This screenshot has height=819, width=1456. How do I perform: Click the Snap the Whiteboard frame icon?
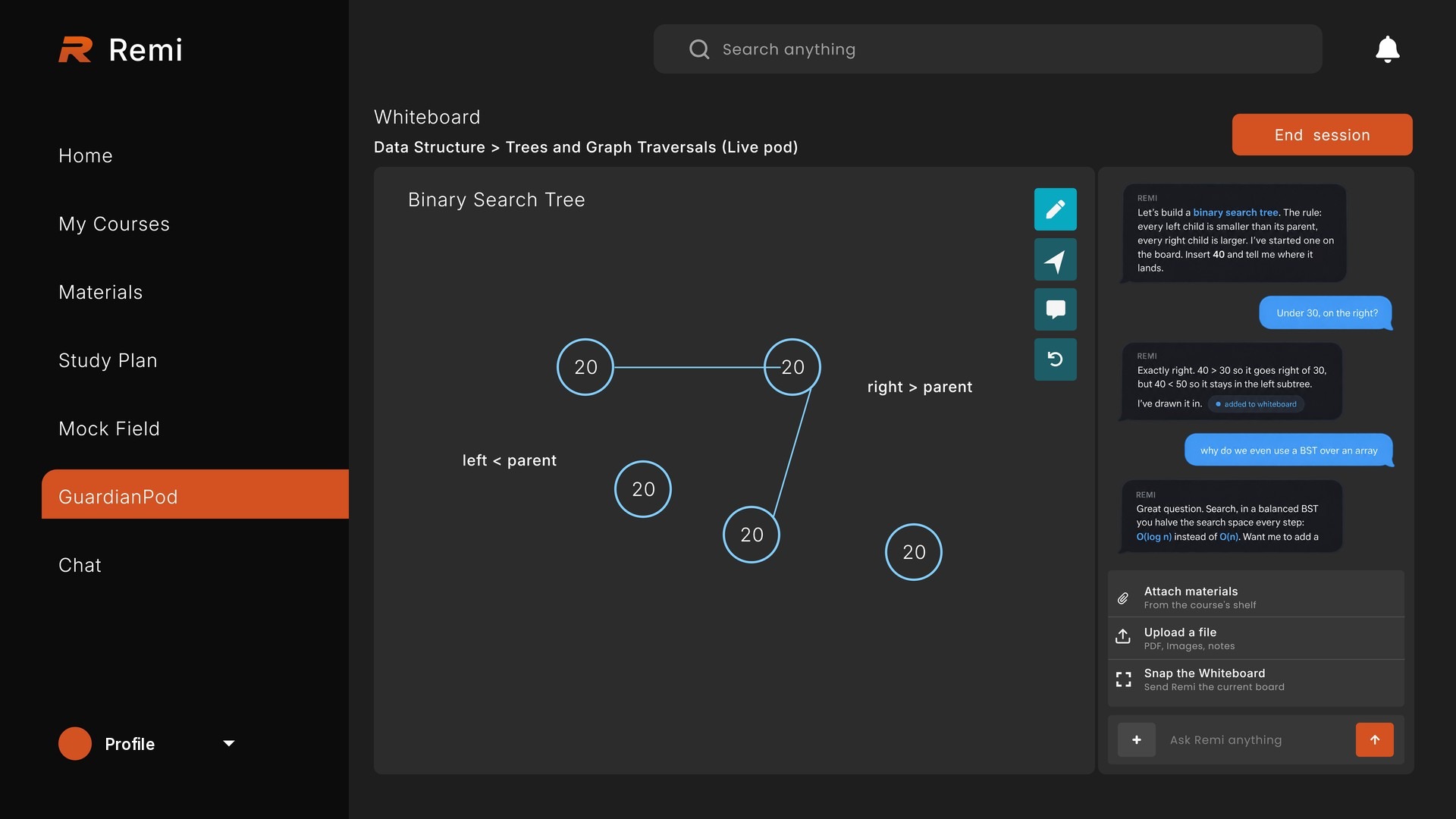point(1123,679)
